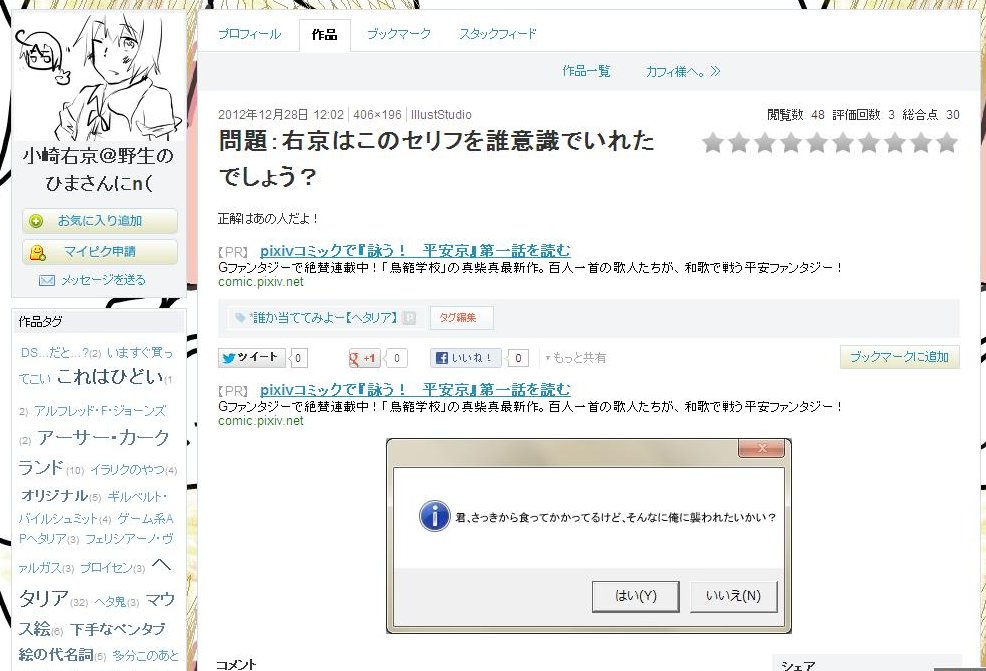Click the 正解はあの人だよ！ caption
Image resolution: width=986 pixels, height=671 pixels.
(x=268, y=219)
